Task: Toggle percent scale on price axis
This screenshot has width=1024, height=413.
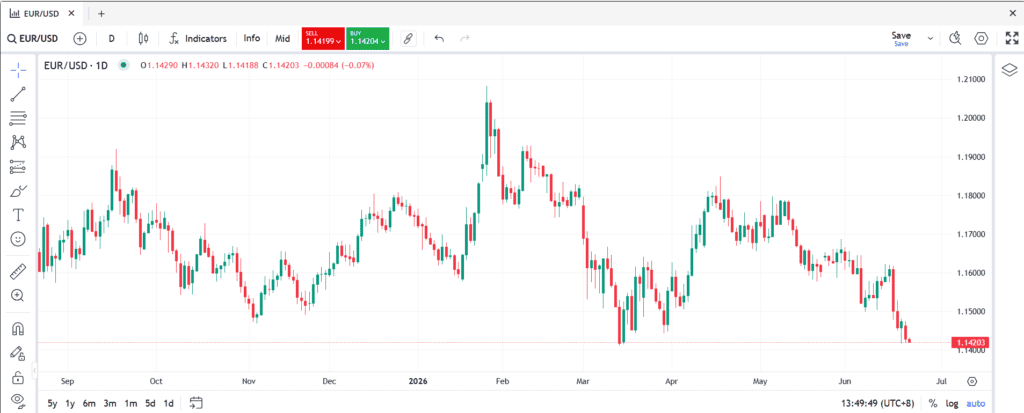Action: tap(933, 404)
